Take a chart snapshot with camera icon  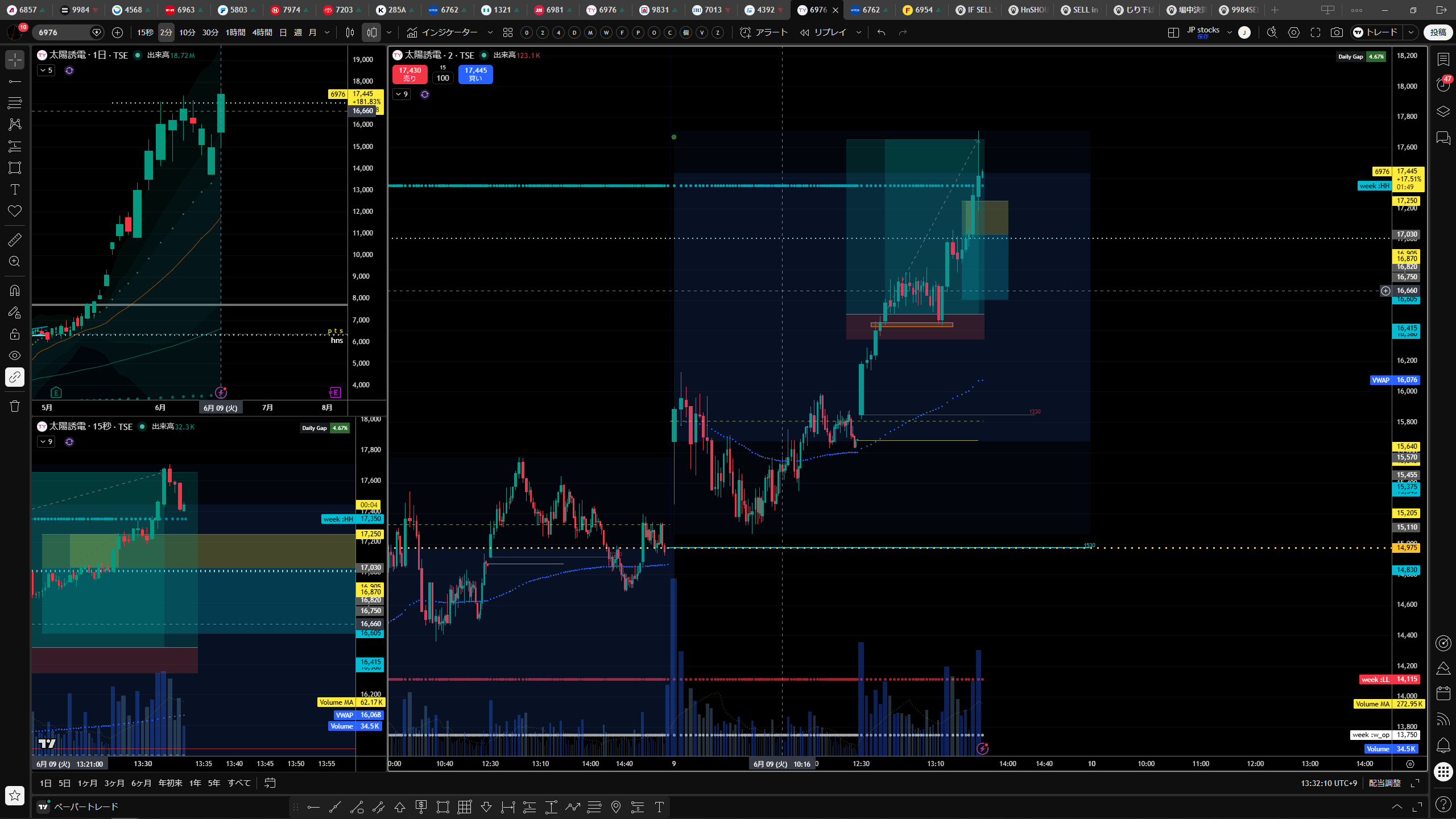pyautogui.click(x=1337, y=32)
